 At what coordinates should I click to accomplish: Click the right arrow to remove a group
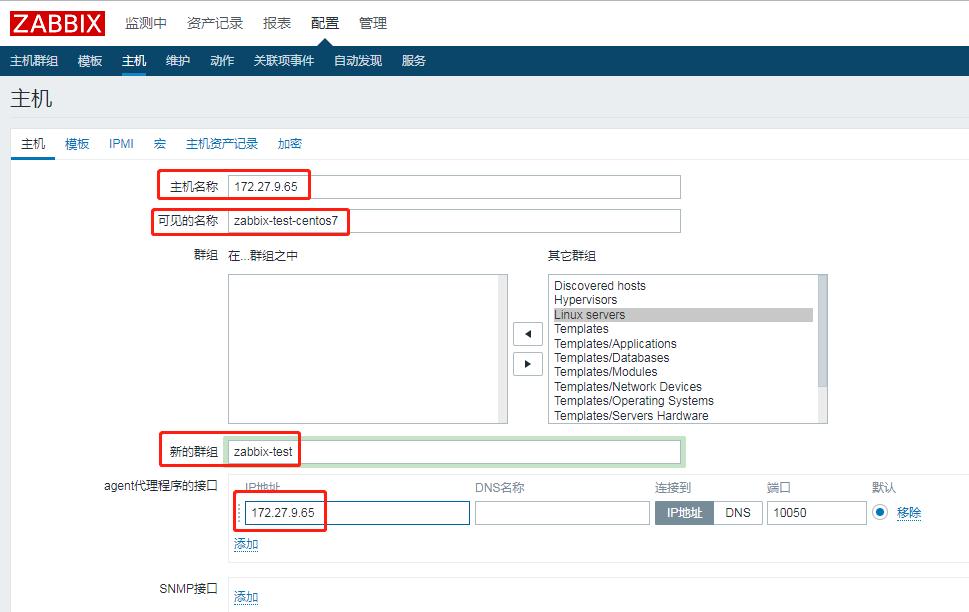tap(527, 363)
